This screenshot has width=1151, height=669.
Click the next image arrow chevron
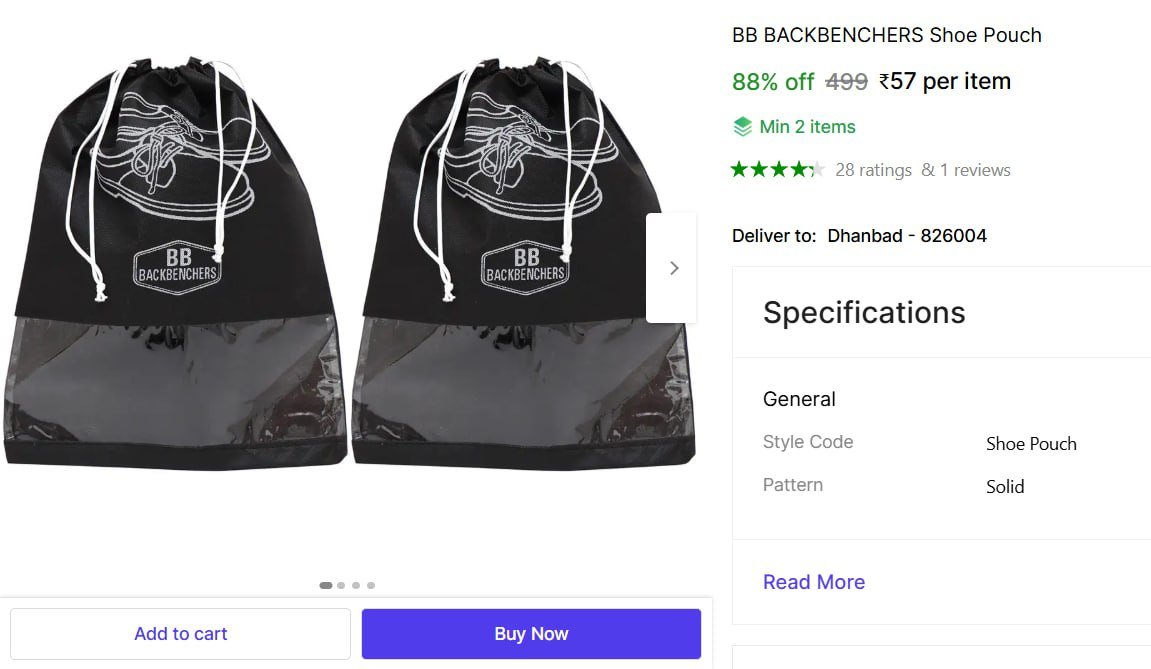(673, 268)
